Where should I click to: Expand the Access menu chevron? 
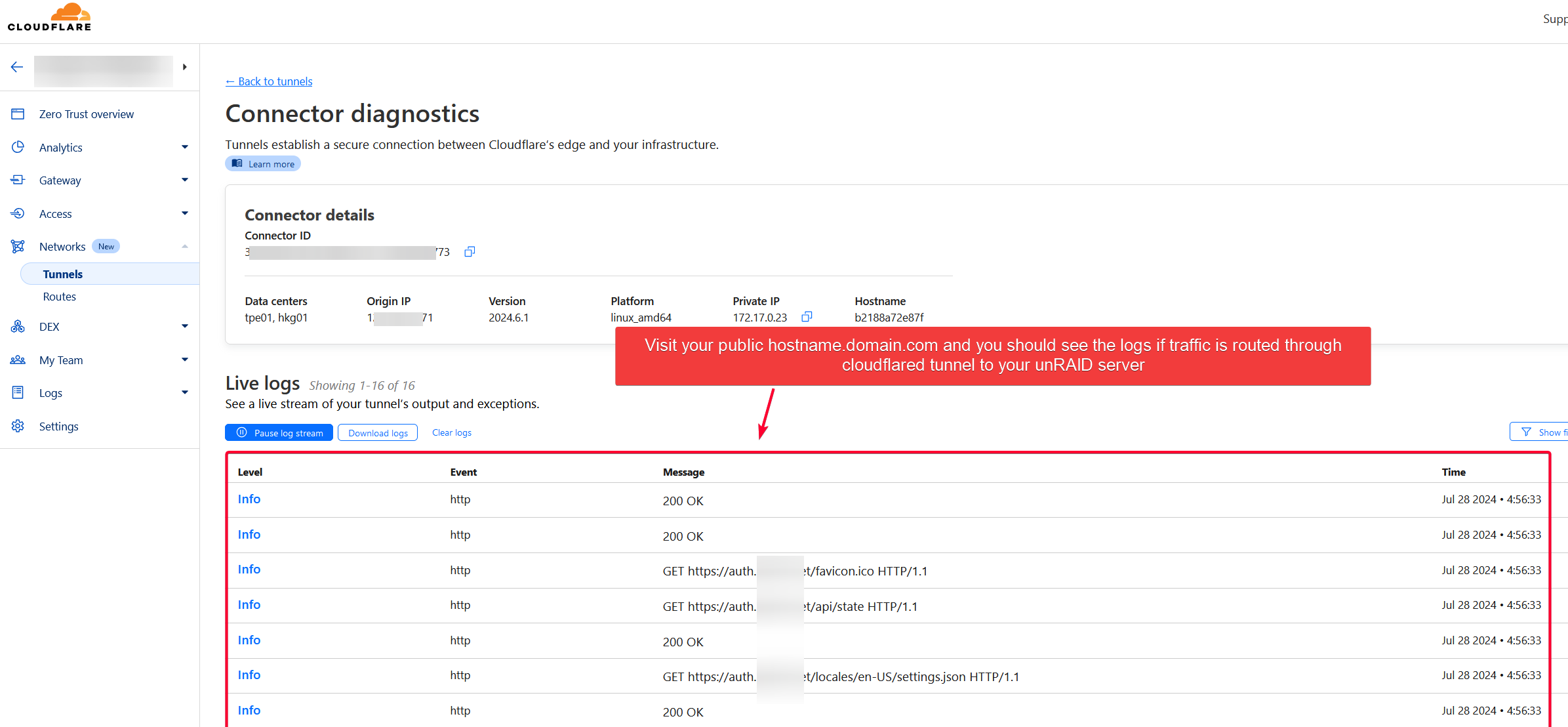[x=185, y=213]
